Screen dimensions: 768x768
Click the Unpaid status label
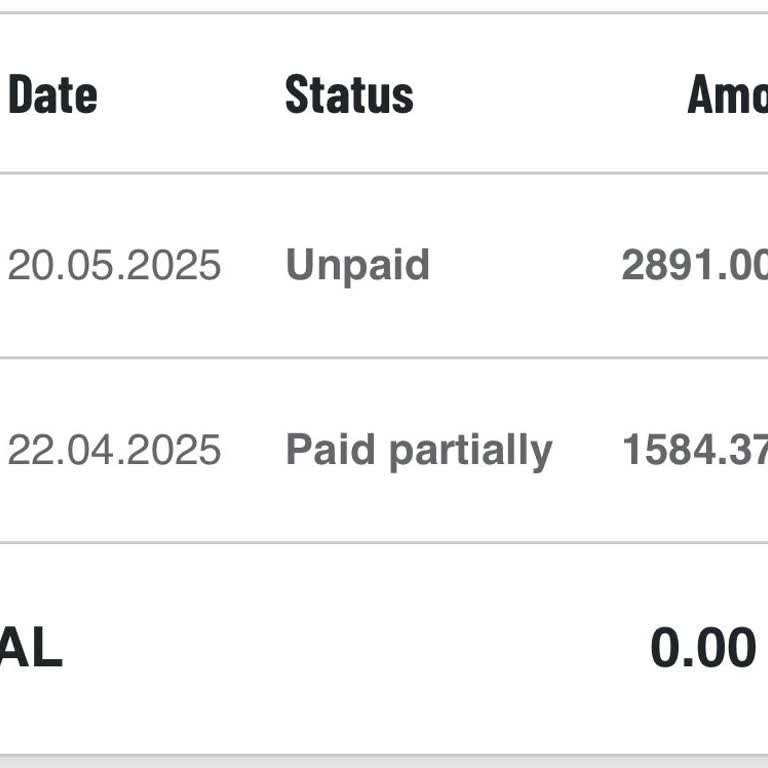click(357, 266)
